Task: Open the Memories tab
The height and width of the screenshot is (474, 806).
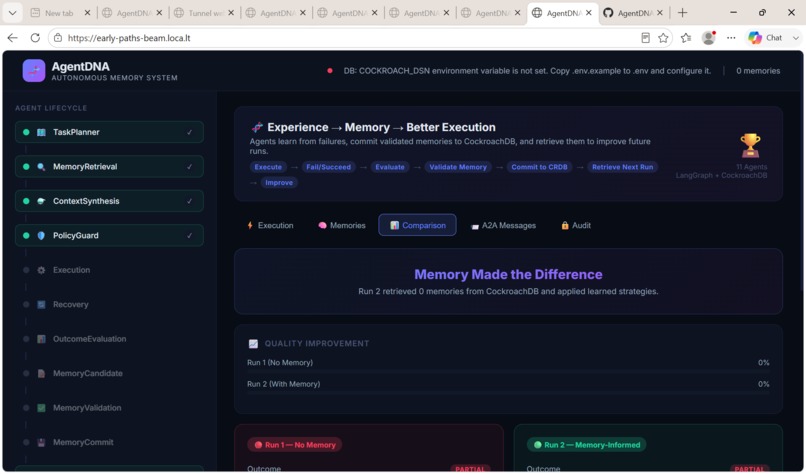Action: click(342, 225)
